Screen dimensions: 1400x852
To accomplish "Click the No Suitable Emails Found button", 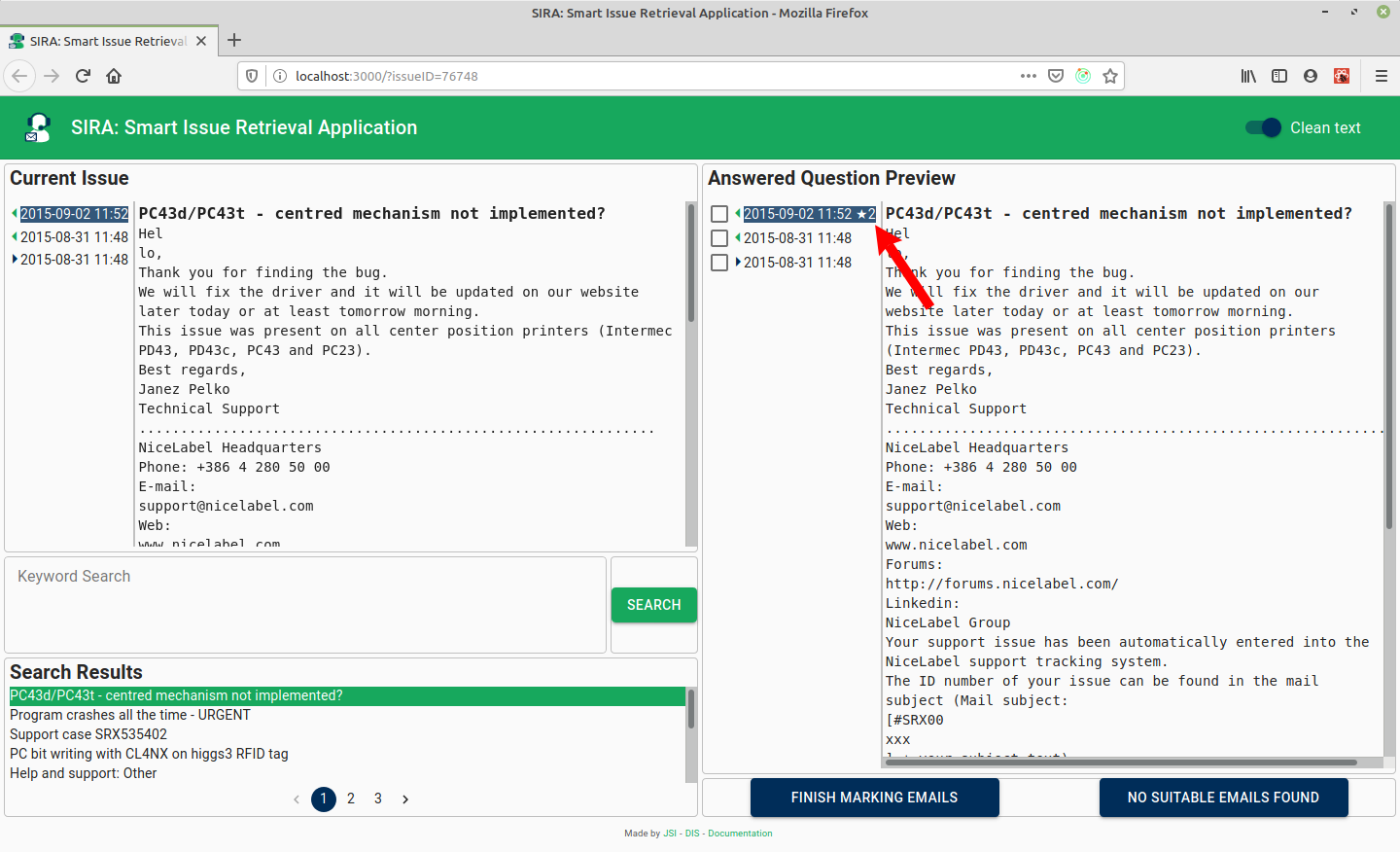I will click(1223, 798).
